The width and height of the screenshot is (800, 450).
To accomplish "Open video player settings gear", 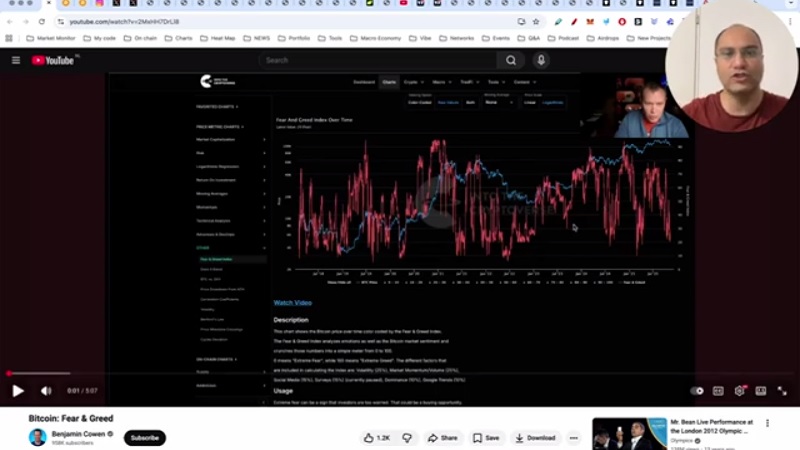I will (x=740, y=391).
